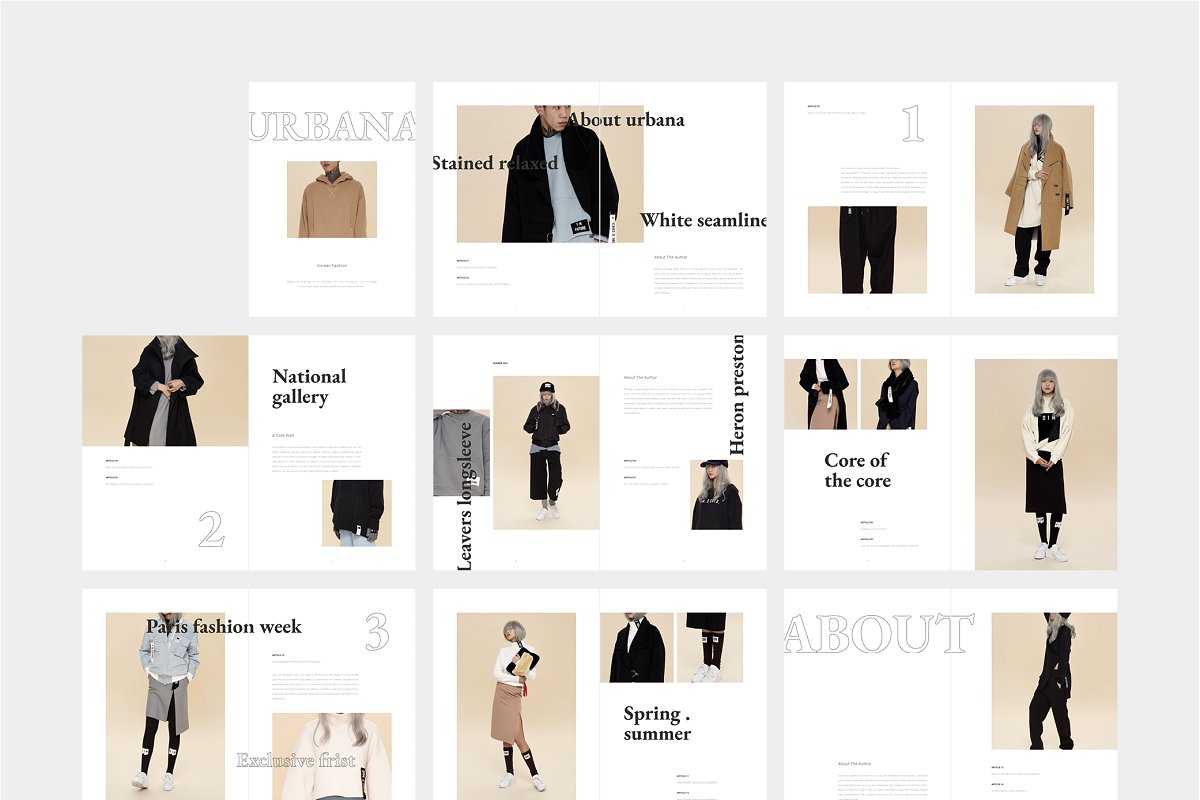Click the "National gallery" heading

(309, 387)
